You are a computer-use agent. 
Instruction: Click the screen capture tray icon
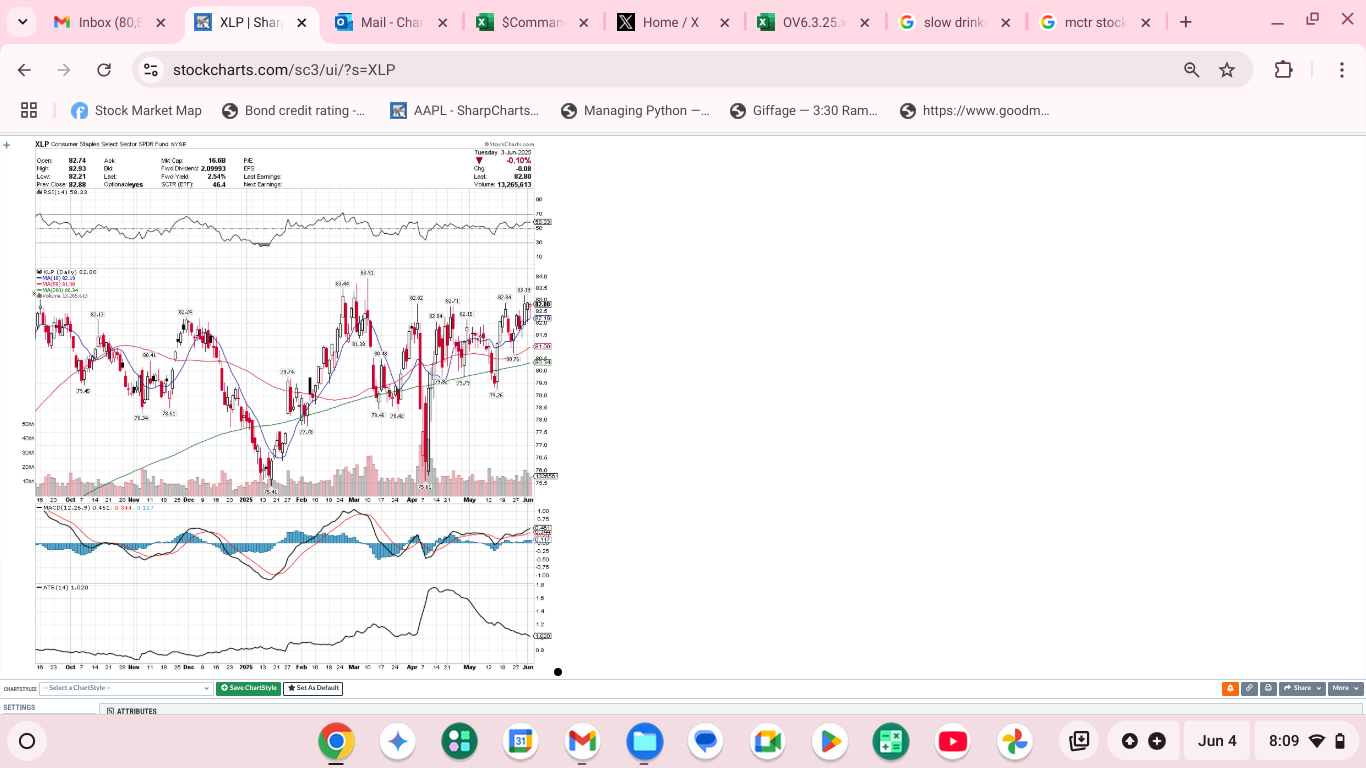(1079, 741)
